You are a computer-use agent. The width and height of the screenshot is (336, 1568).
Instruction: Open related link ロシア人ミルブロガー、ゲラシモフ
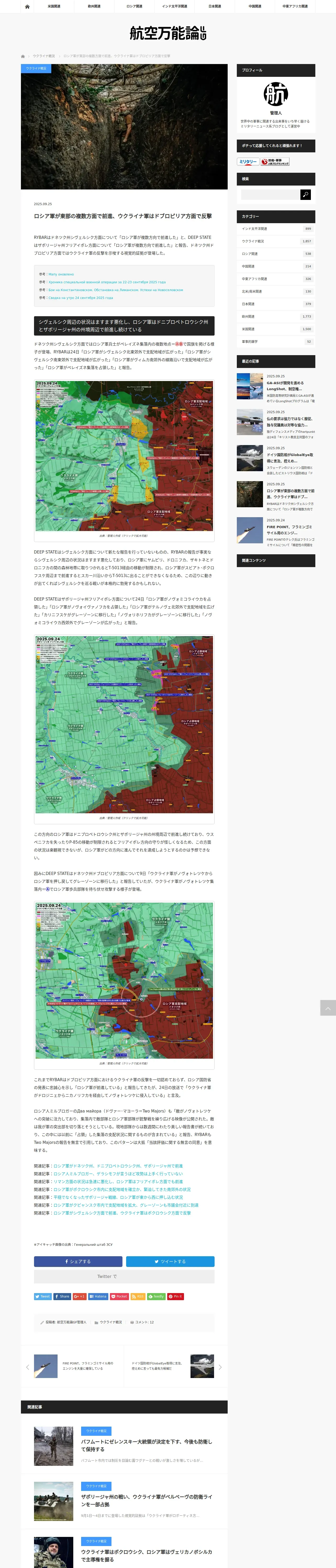pos(118,1174)
